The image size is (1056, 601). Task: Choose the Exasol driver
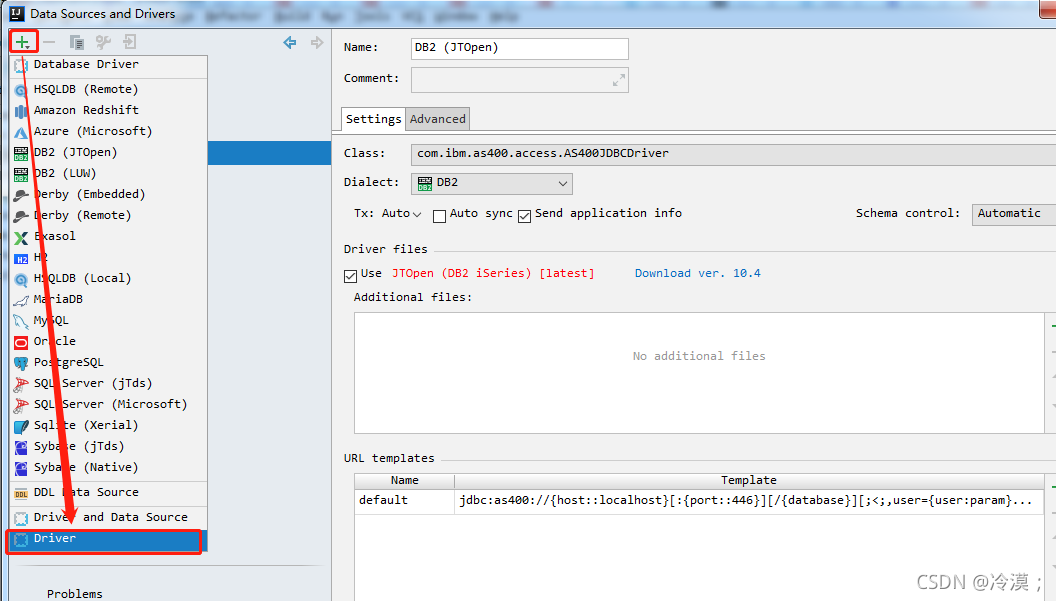coord(108,236)
